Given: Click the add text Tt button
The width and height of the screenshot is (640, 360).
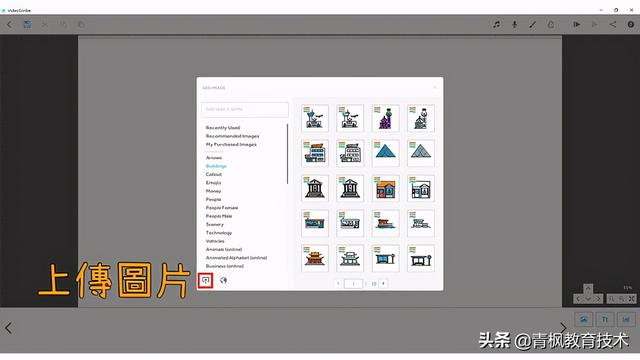Looking at the screenshot, I should point(605,319).
